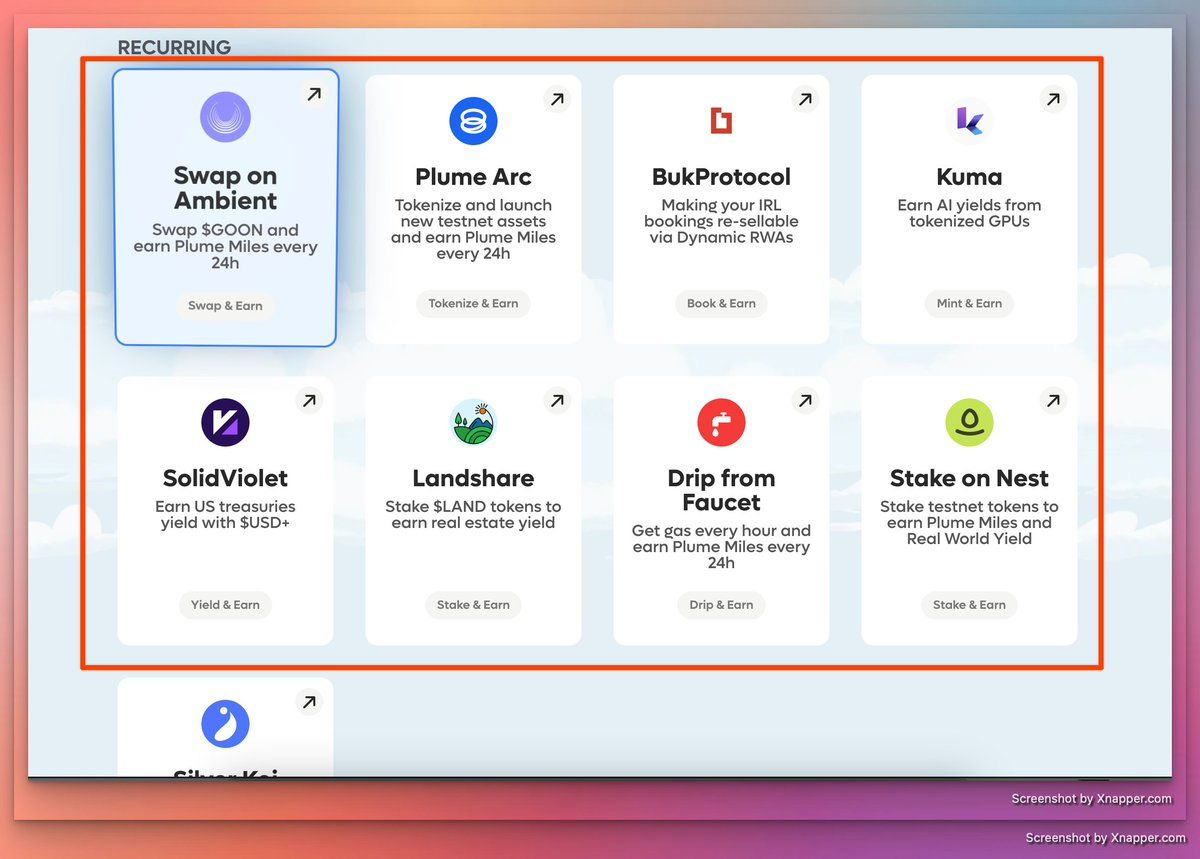Select the SolidViolet card title
This screenshot has width=1200, height=859.
click(225, 478)
